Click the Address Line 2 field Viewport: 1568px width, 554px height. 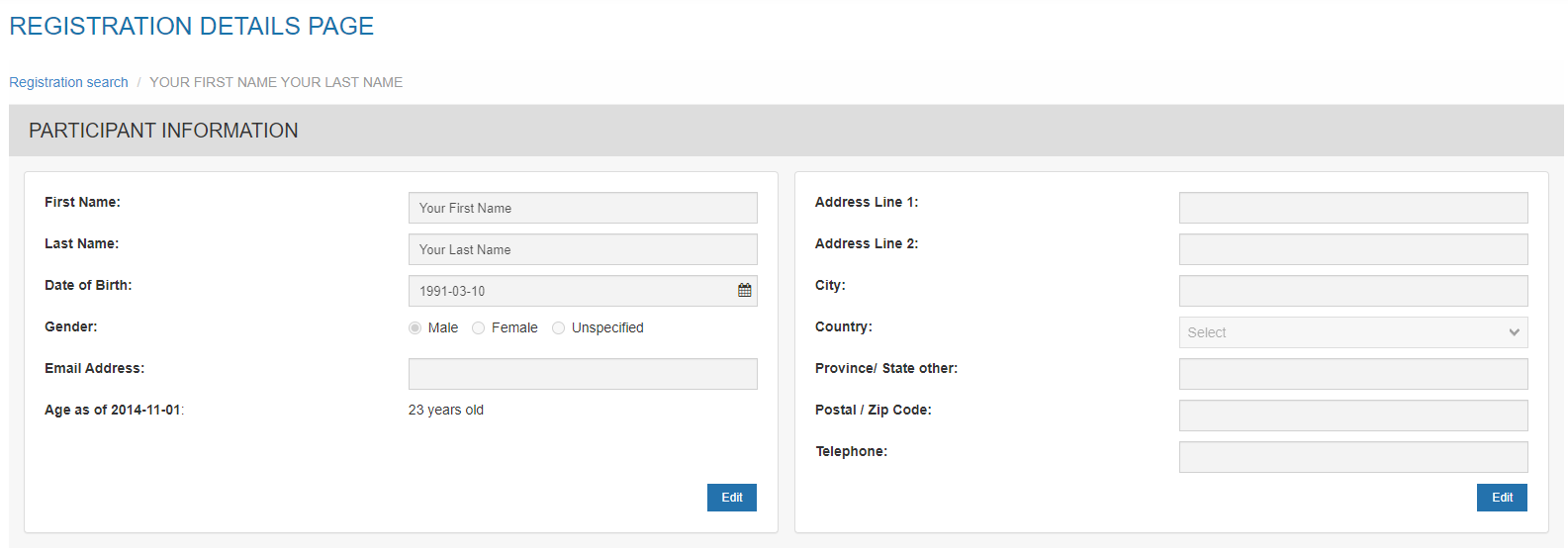coord(1352,249)
